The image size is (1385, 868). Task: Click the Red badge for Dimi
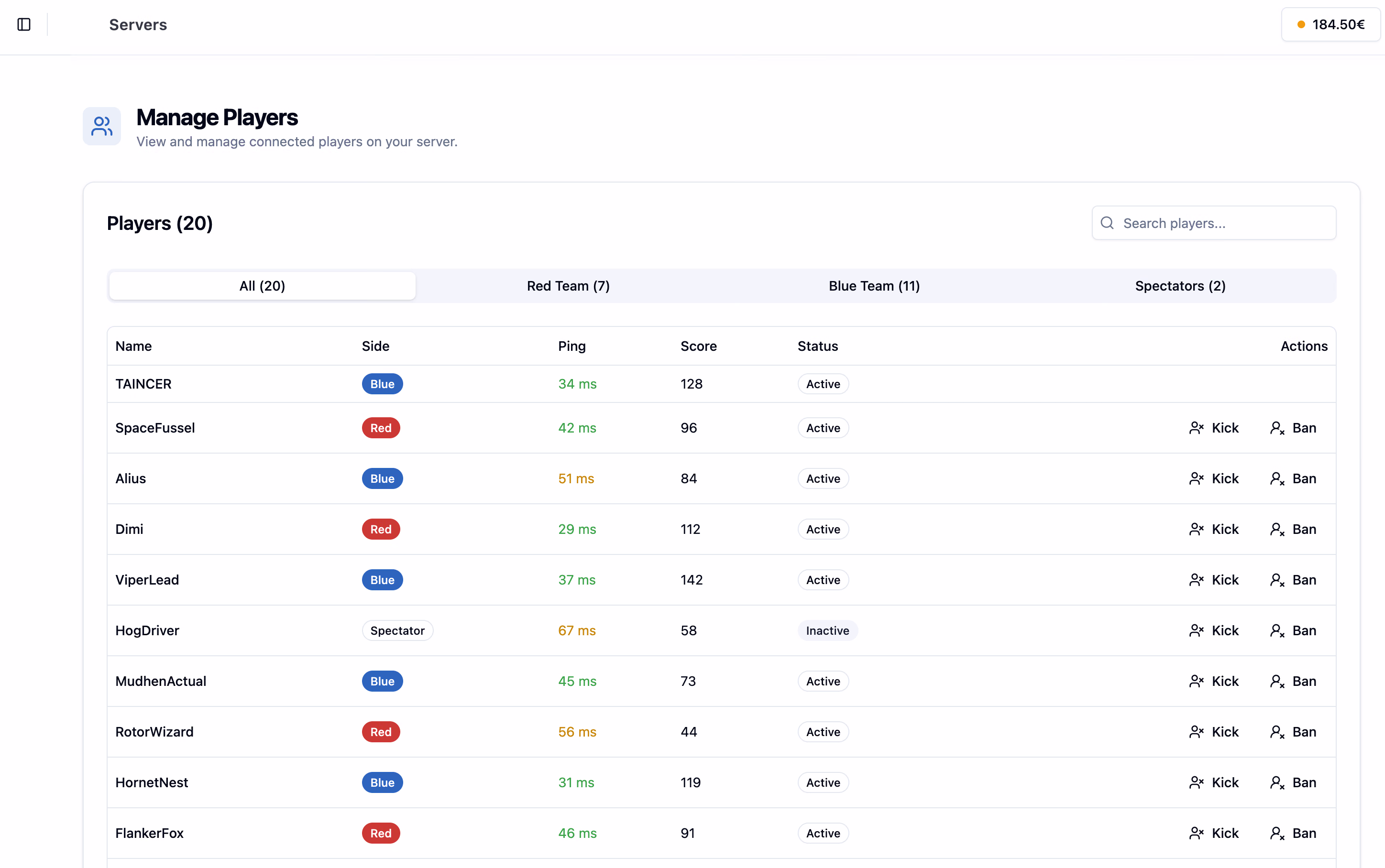coord(381,529)
